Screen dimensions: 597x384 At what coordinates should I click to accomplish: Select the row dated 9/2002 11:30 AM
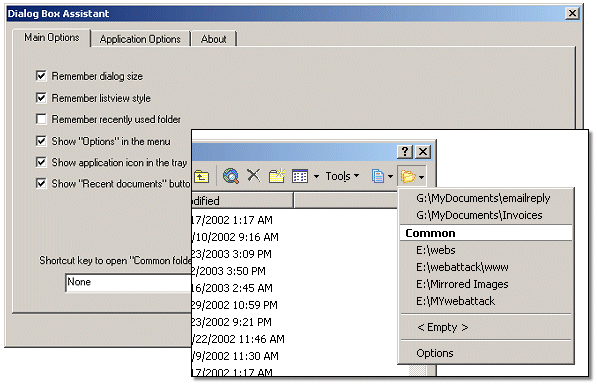point(235,356)
